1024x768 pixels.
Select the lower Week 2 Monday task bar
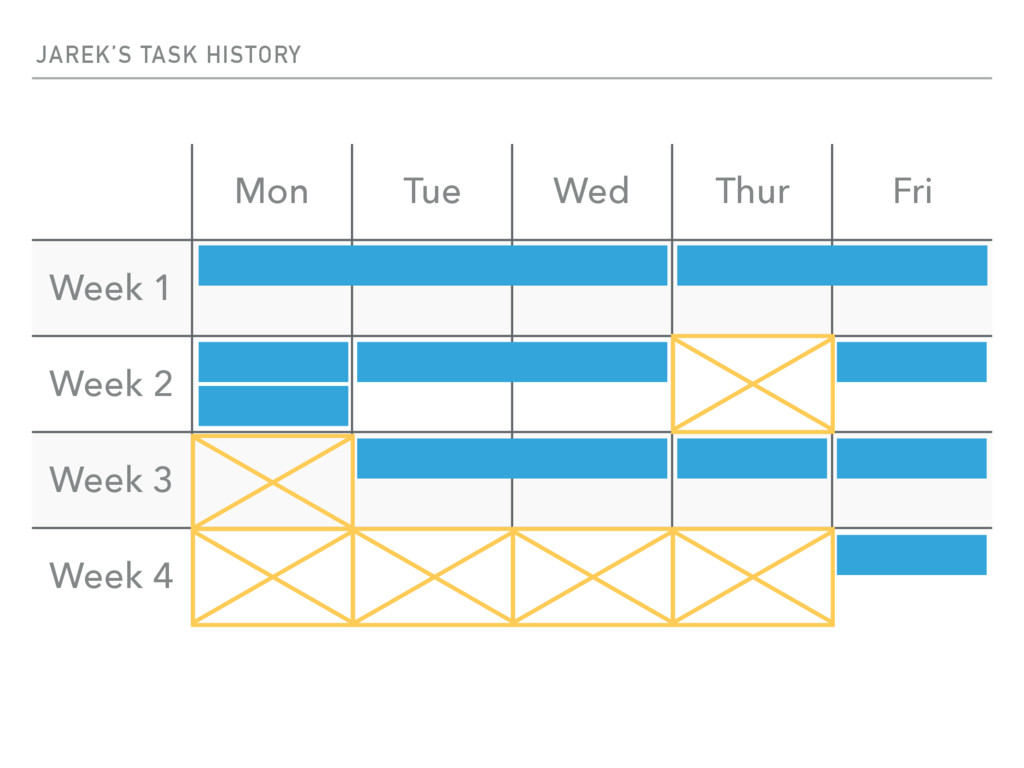coord(273,406)
